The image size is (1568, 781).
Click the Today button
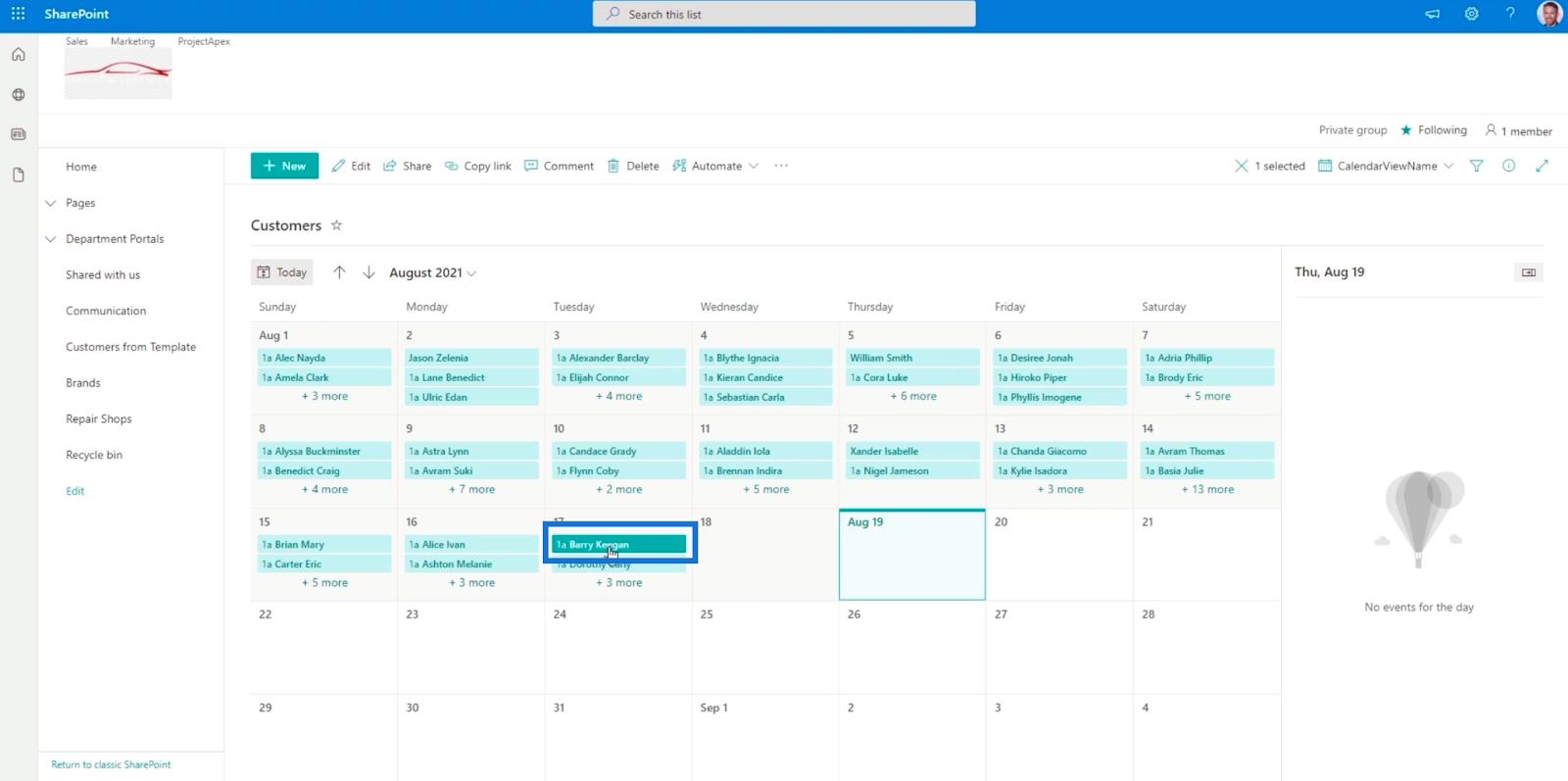[x=282, y=272]
